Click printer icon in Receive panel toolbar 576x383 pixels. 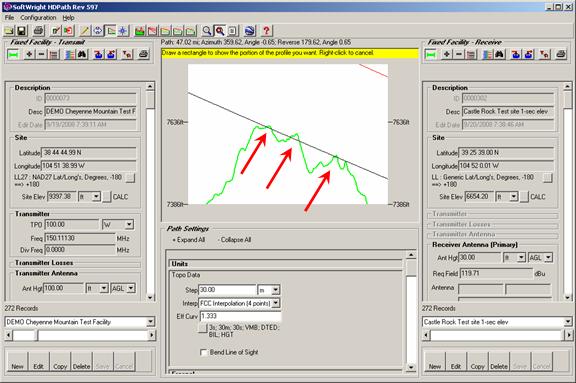[x=560, y=55]
